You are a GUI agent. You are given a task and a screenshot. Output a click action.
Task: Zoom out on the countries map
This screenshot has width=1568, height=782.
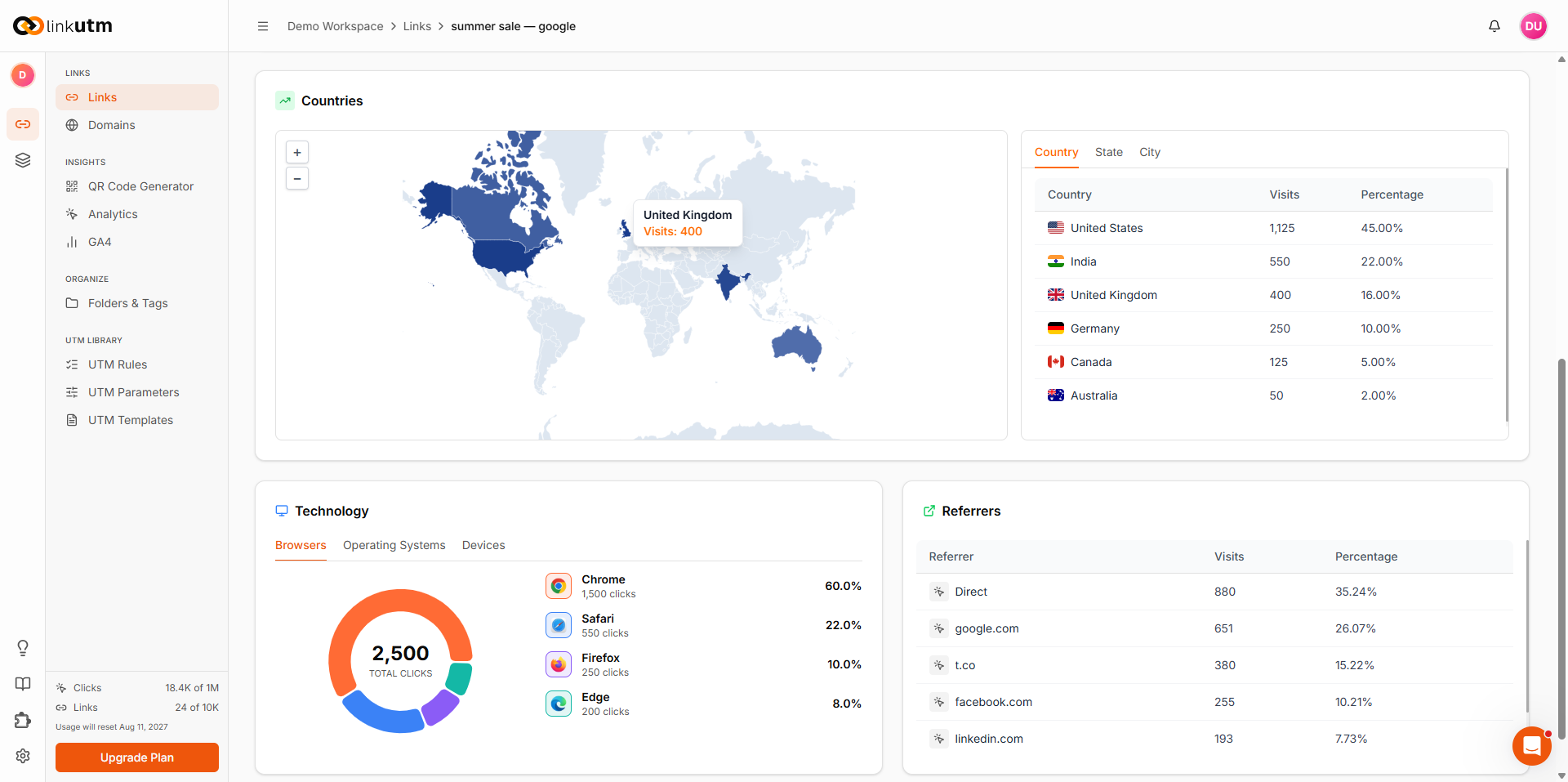pyautogui.click(x=297, y=178)
